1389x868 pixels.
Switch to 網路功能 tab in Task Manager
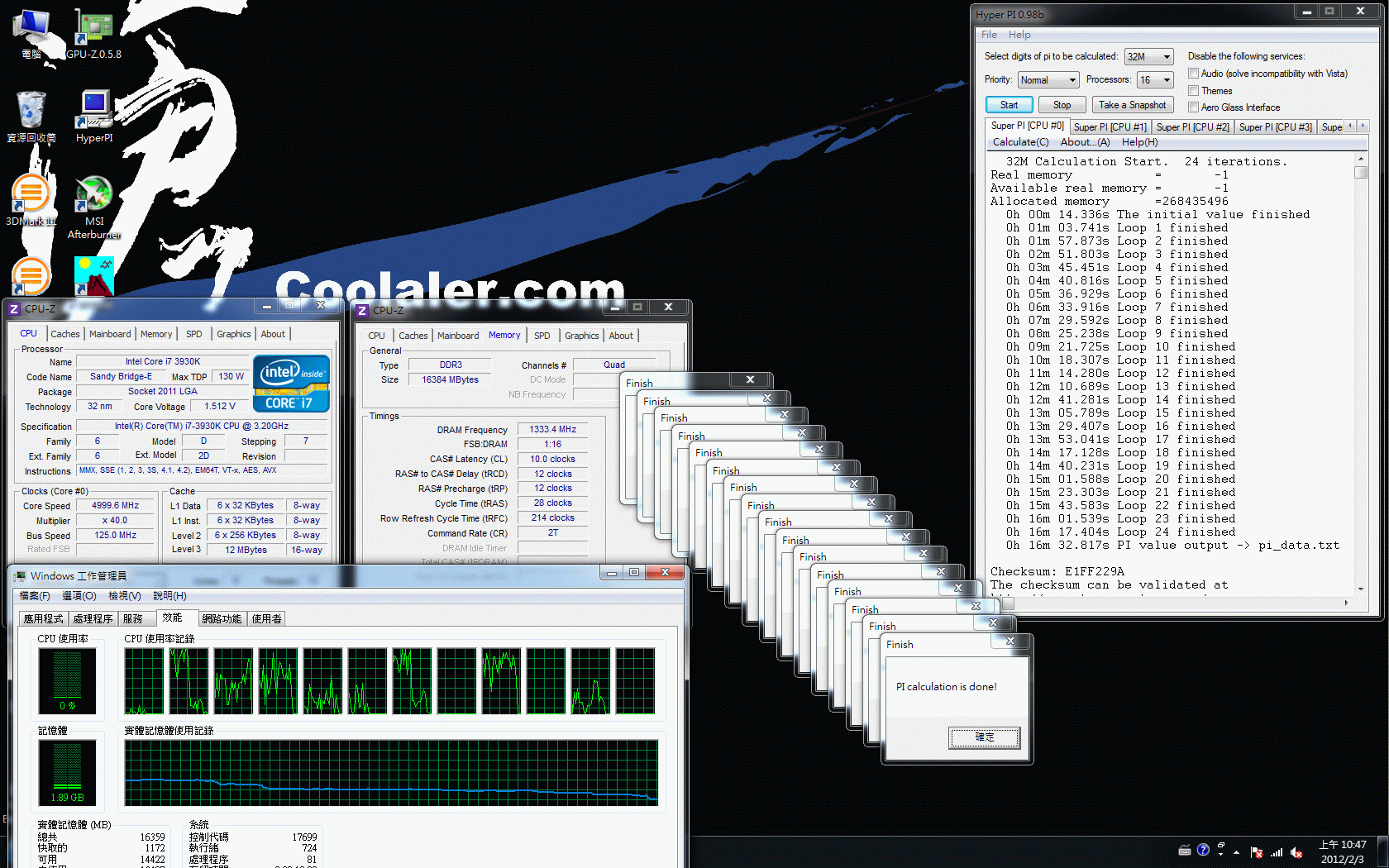pyautogui.click(x=222, y=618)
